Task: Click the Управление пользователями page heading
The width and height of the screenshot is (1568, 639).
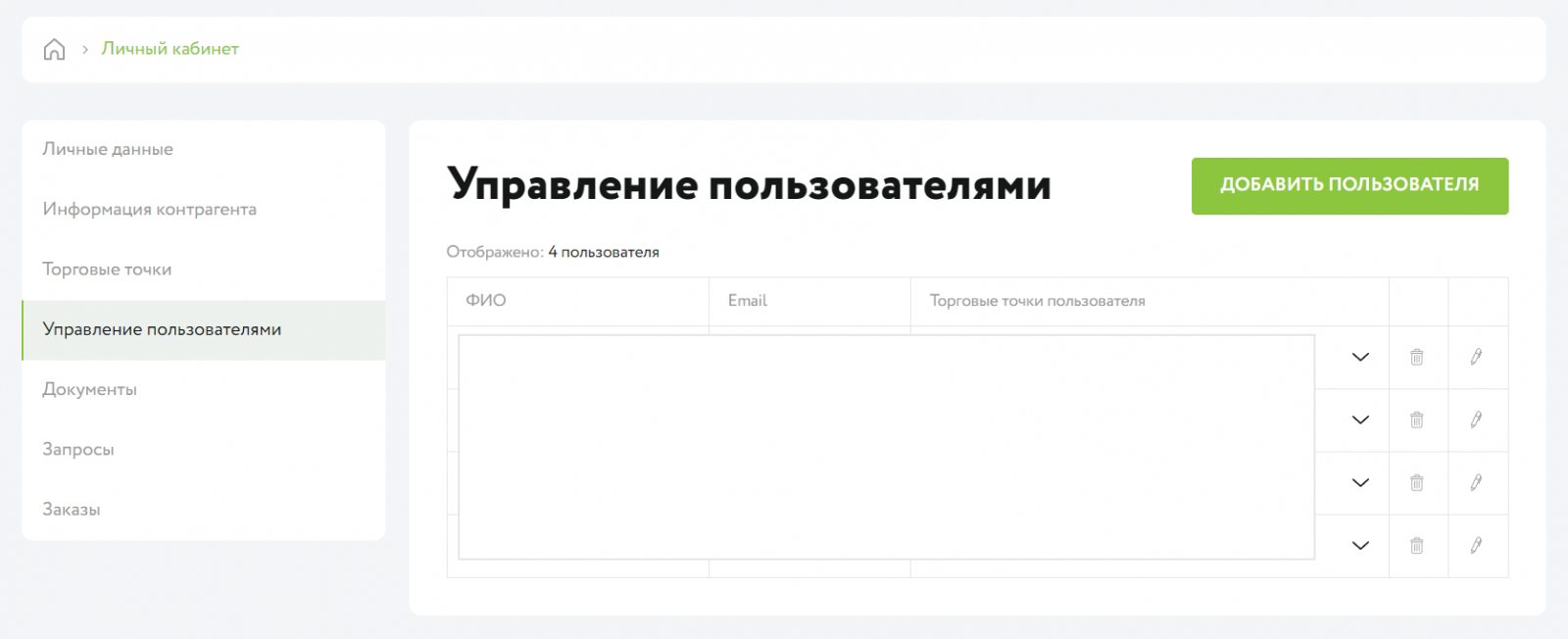Action: click(750, 185)
